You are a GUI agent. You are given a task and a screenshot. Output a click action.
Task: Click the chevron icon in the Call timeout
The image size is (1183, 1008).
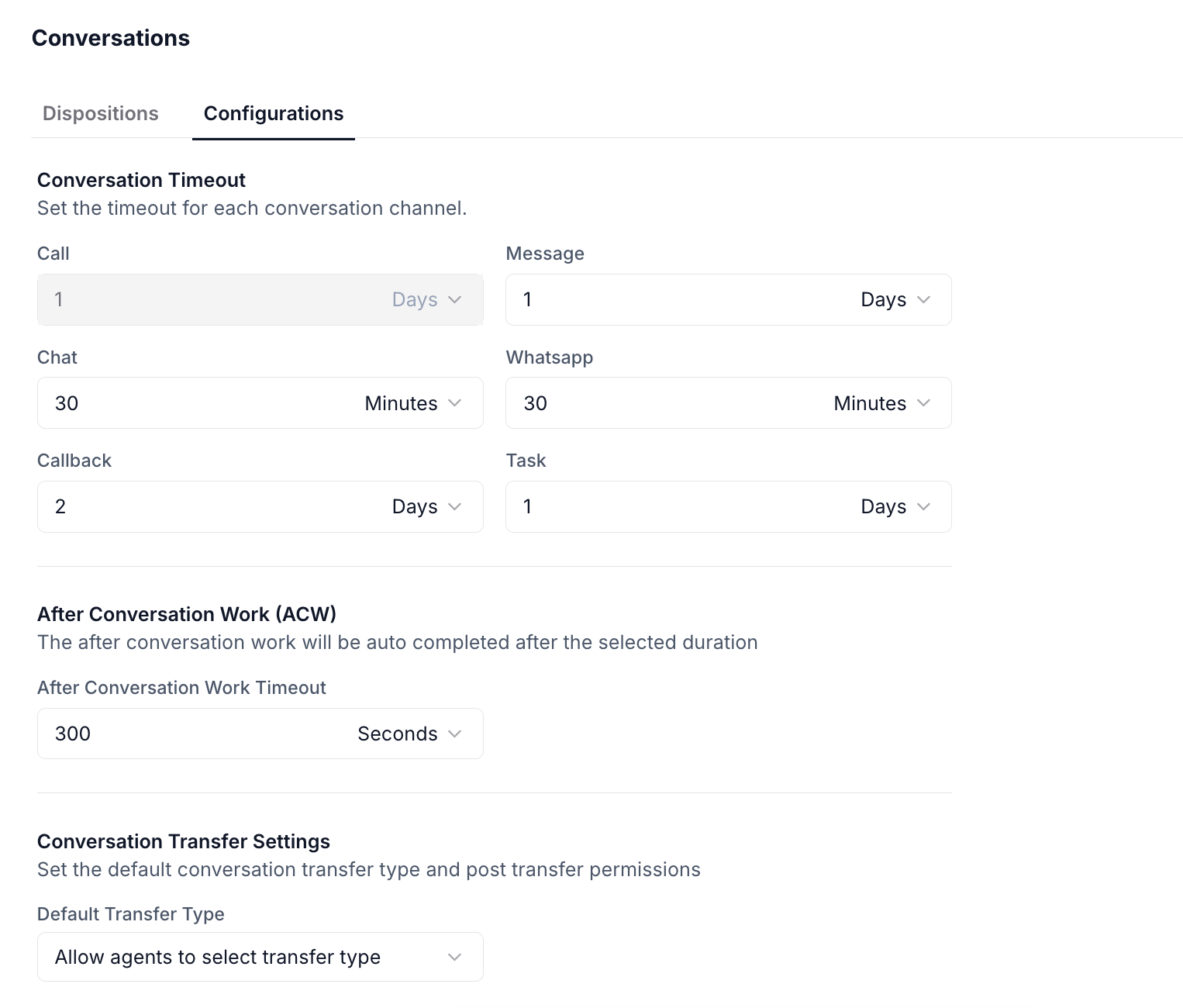[455, 299]
